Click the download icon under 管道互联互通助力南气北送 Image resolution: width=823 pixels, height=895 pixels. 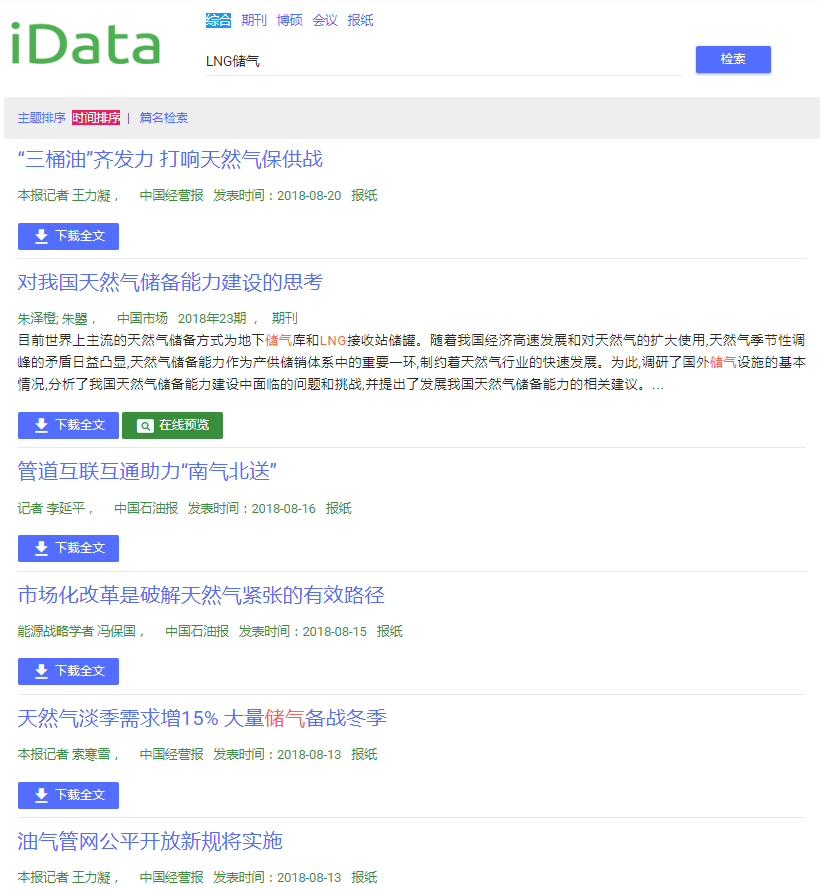[x=40, y=548]
